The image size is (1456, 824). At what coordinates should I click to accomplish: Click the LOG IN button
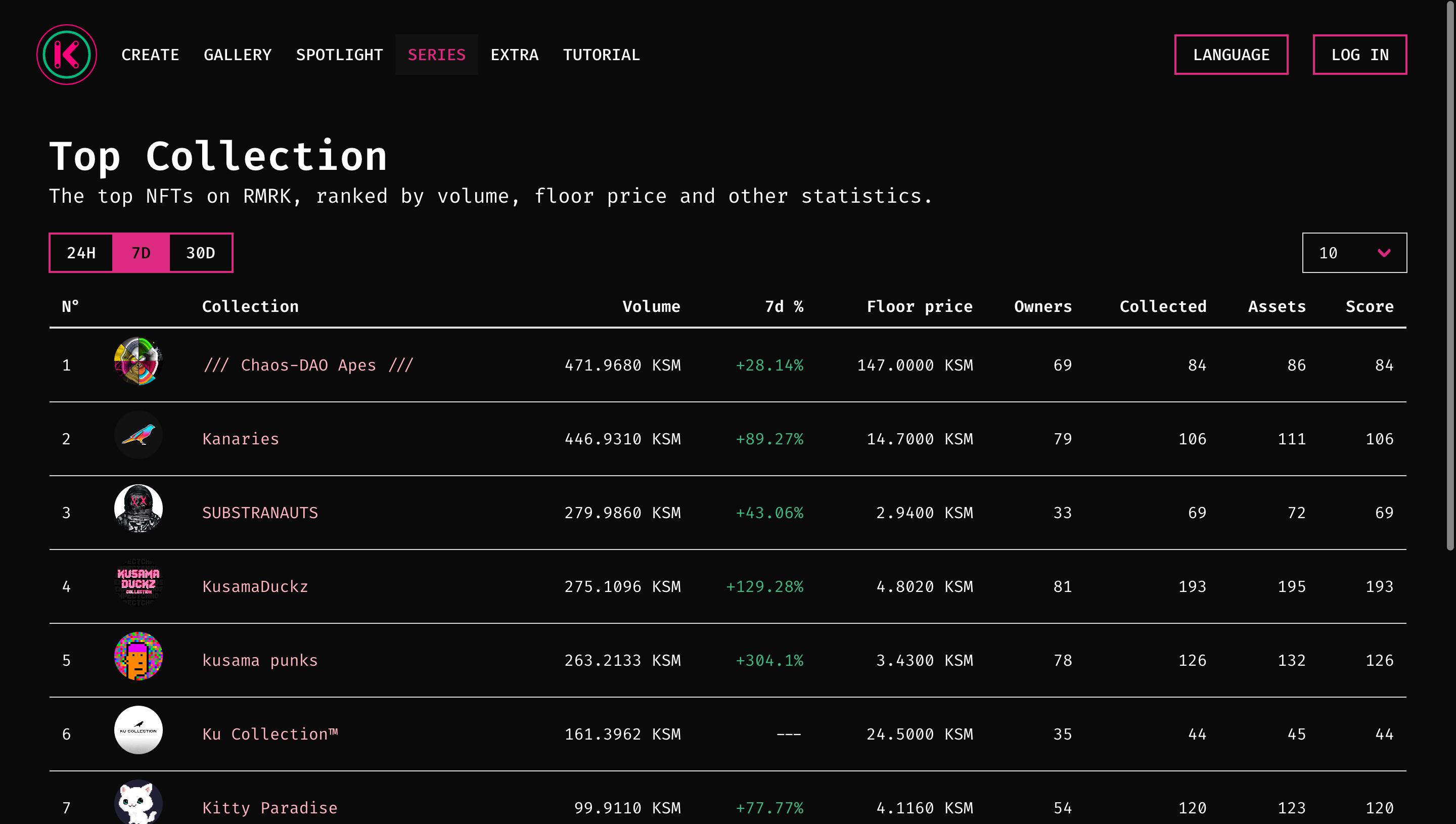(1359, 55)
